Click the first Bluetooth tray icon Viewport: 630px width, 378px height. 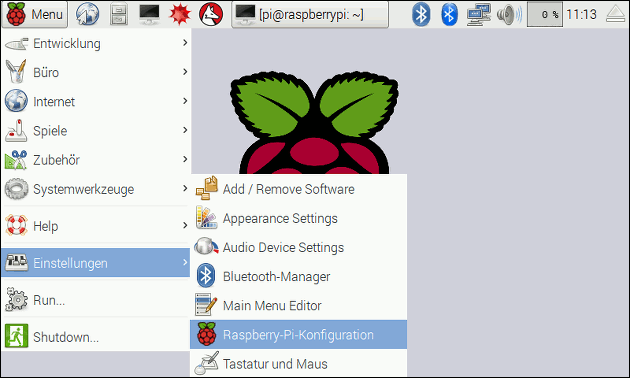point(421,14)
